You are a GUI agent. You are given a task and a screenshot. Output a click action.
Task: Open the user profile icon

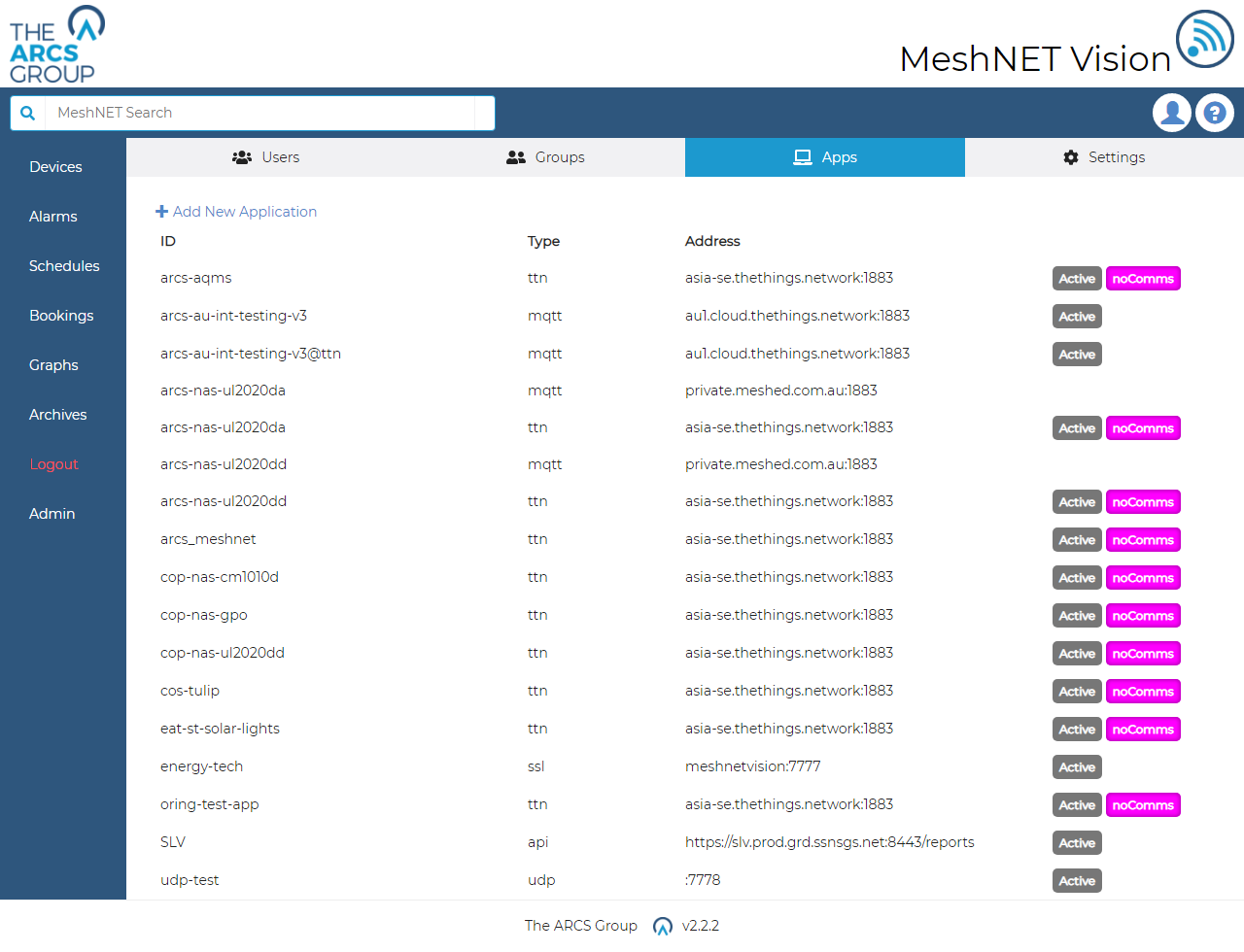pos(1172,113)
